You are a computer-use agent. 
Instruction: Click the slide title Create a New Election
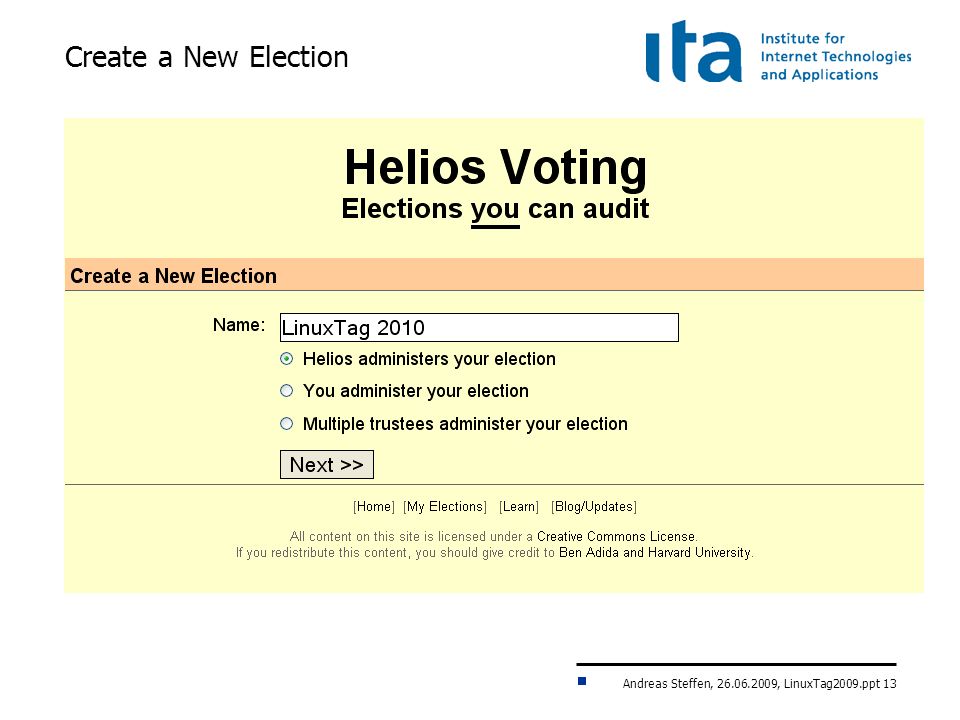[206, 57]
